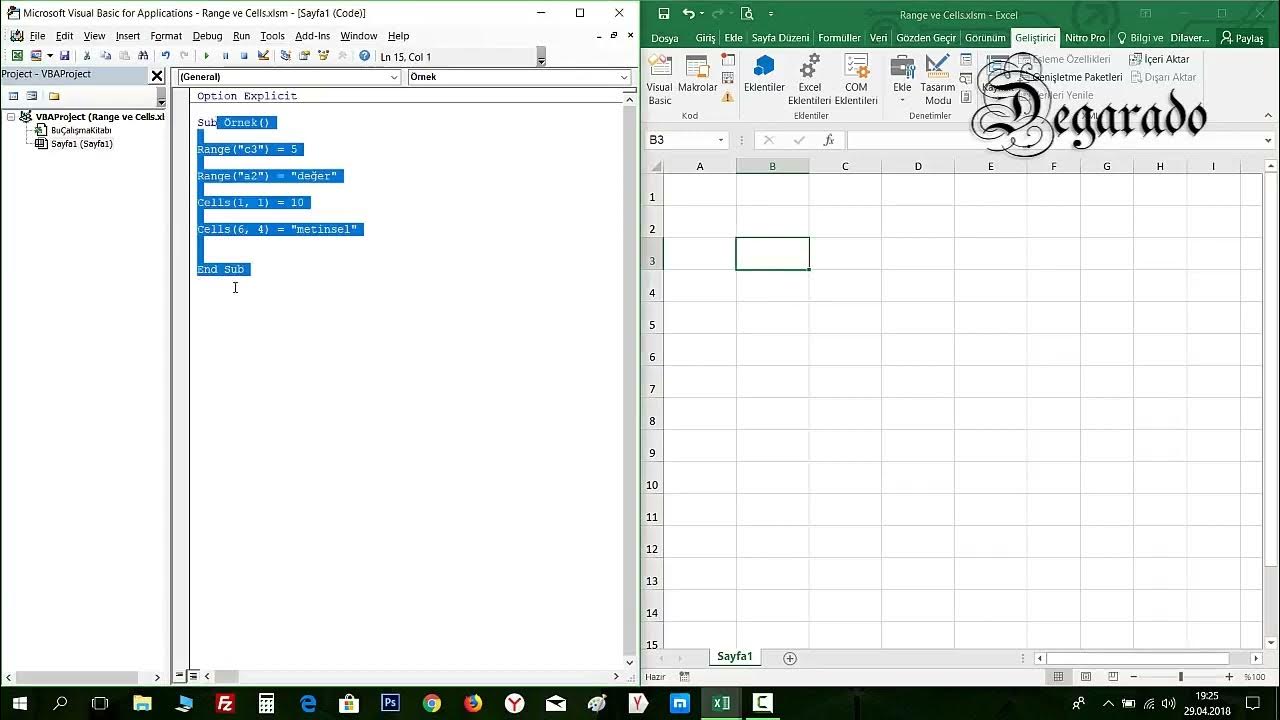Collapse the Excel ribbon with chevron
Viewport: 1280px width, 720px height.
pos(1268,116)
